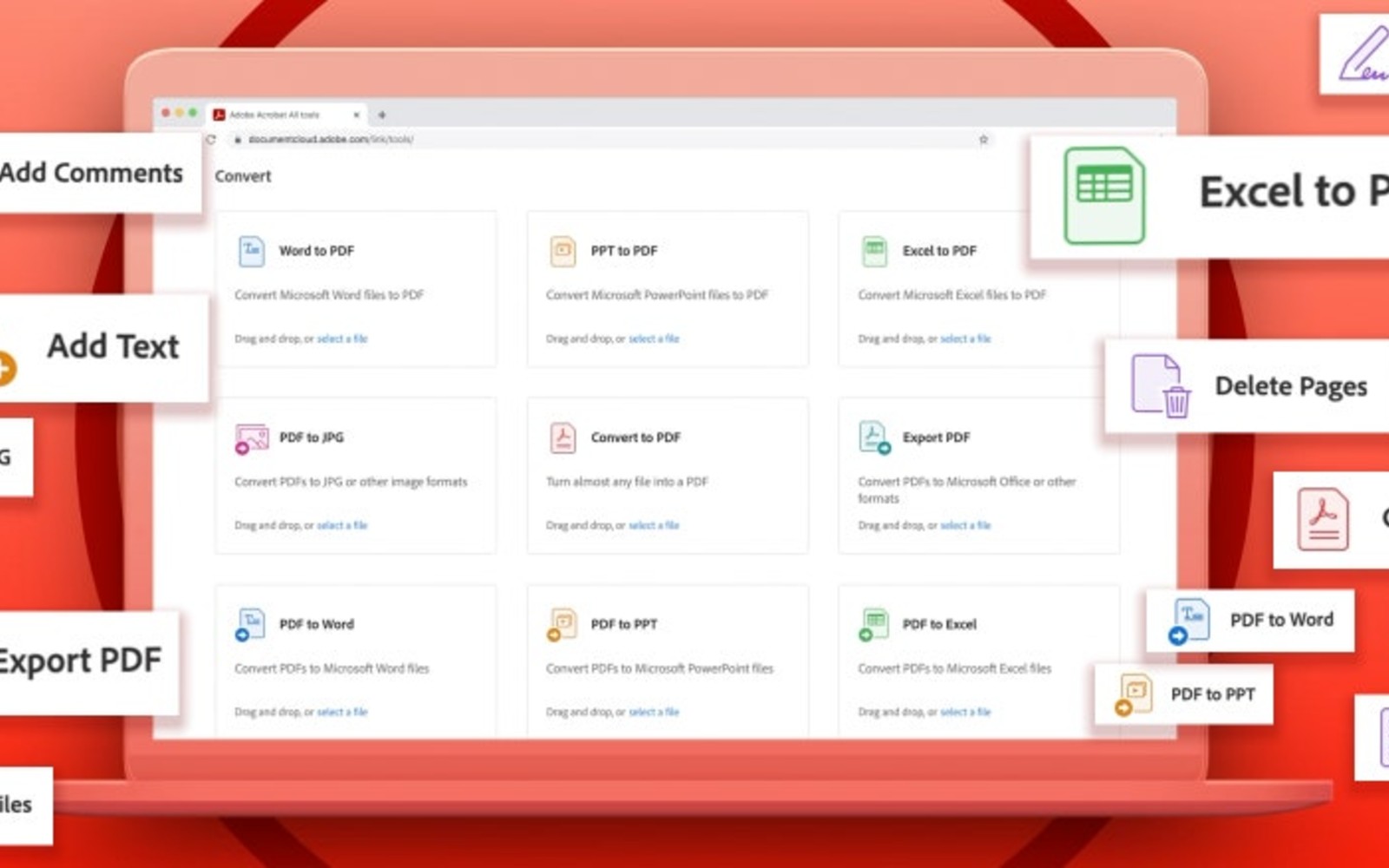Click 'select a file' under Word to PDF
The height and width of the screenshot is (868, 1389).
(342, 339)
